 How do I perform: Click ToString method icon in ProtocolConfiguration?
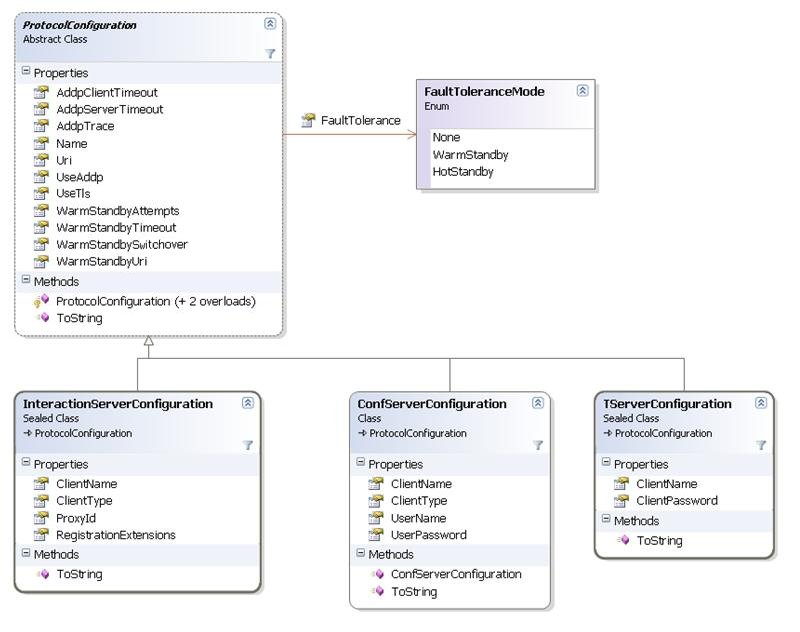pos(43,317)
